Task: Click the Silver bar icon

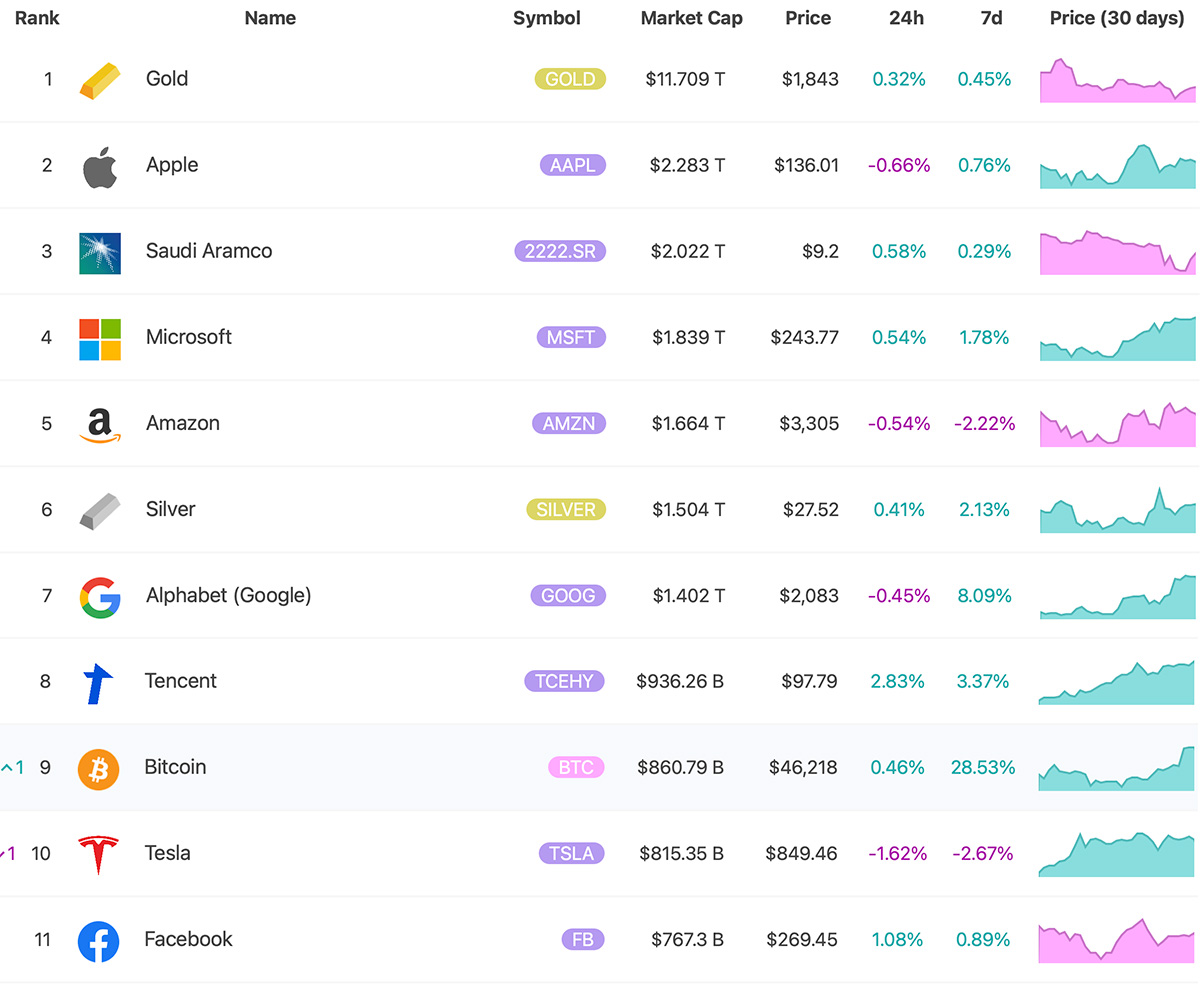Action: tap(100, 510)
